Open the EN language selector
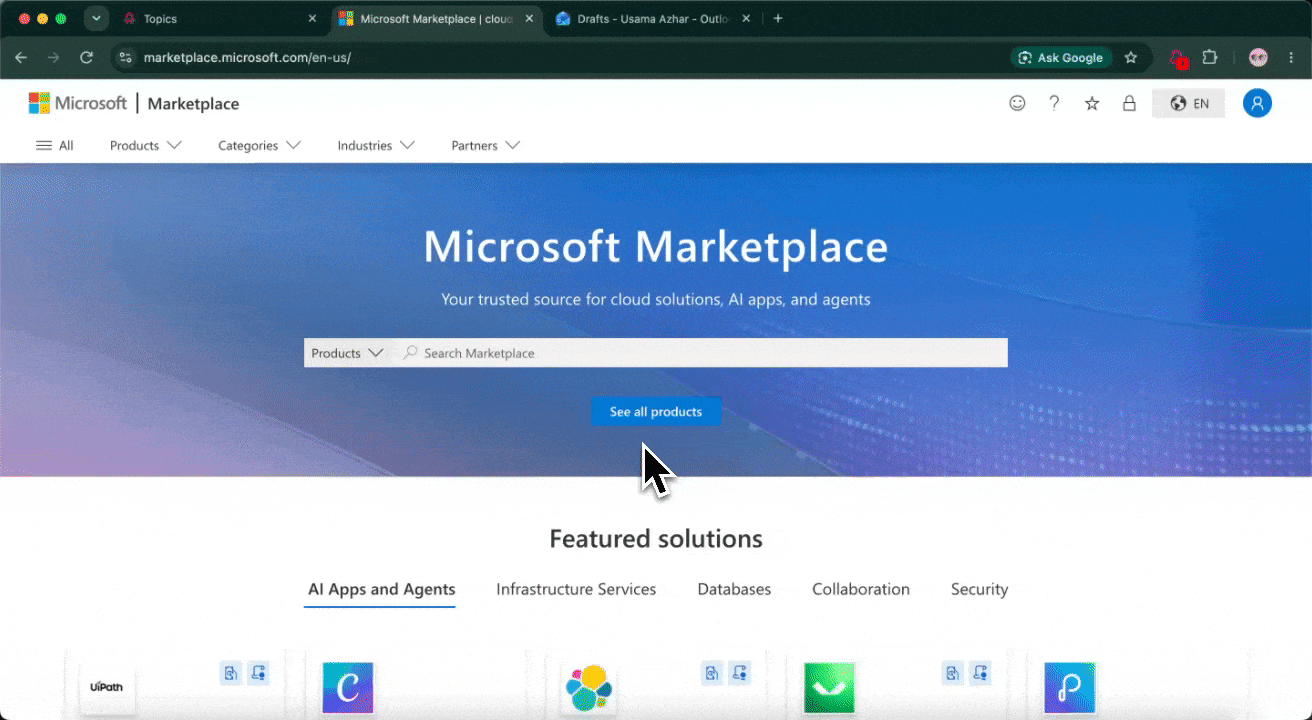The width and height of the screenshot is (1312, 720). 1188,103
